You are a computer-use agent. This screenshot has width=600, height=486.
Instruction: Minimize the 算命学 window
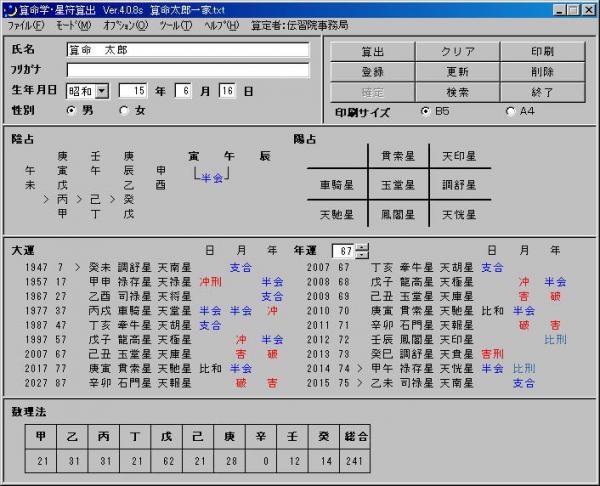(559, 10)
